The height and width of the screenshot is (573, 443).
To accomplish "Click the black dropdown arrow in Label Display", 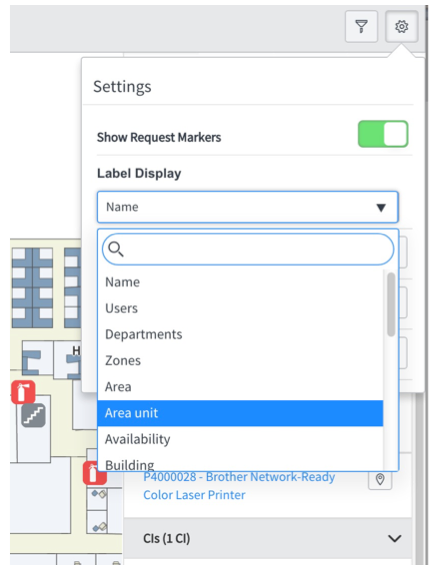I will [x=381, y=208].
